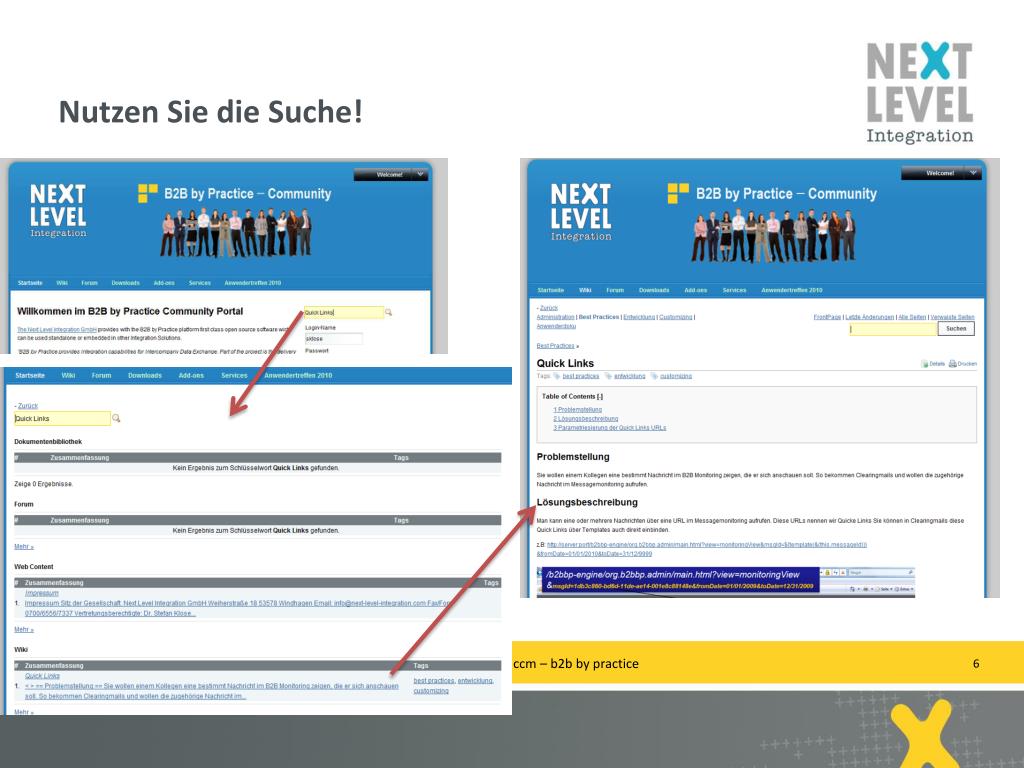Open Services tab in search results navigation bar

pos(234,376)
